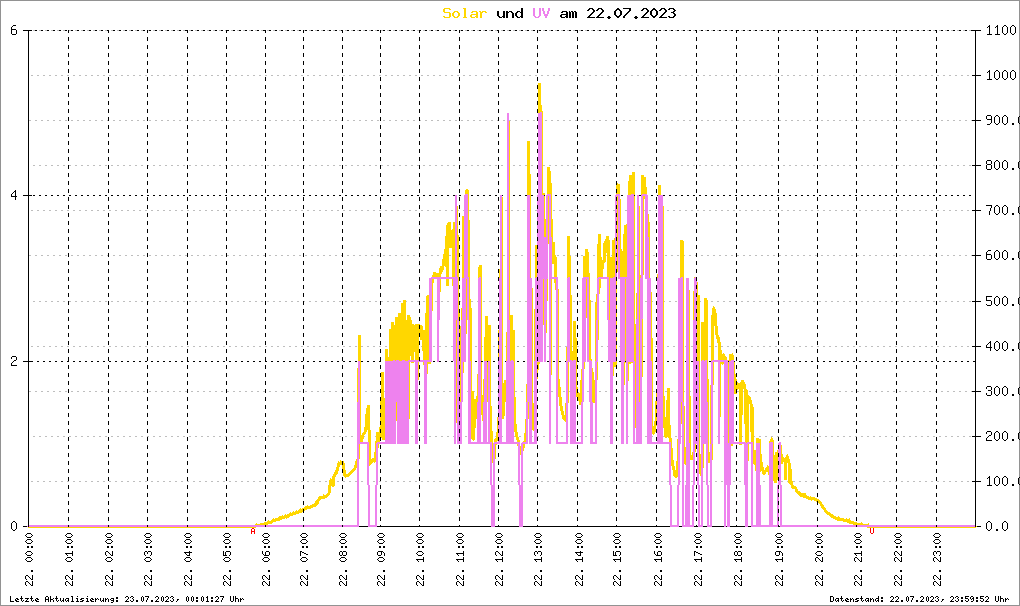Click the pink 'UV' title word
The height and width of the screenshot is (606, 1020).
point(541,13)
